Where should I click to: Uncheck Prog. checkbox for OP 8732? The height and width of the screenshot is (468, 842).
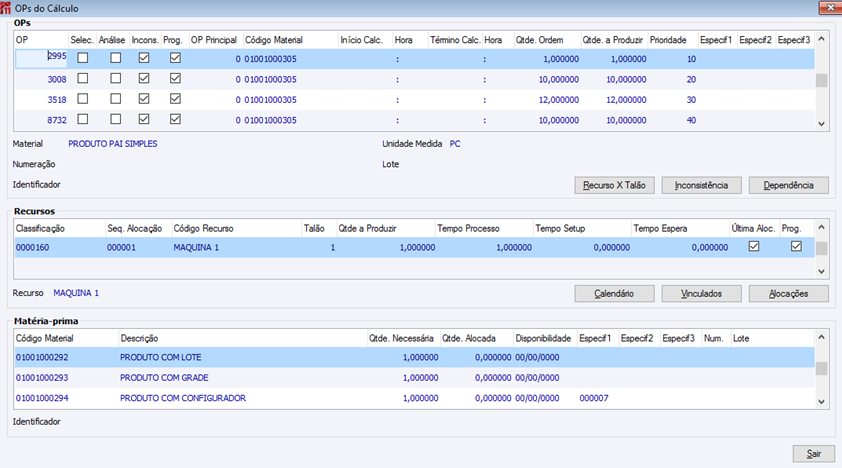click(175, 119)
